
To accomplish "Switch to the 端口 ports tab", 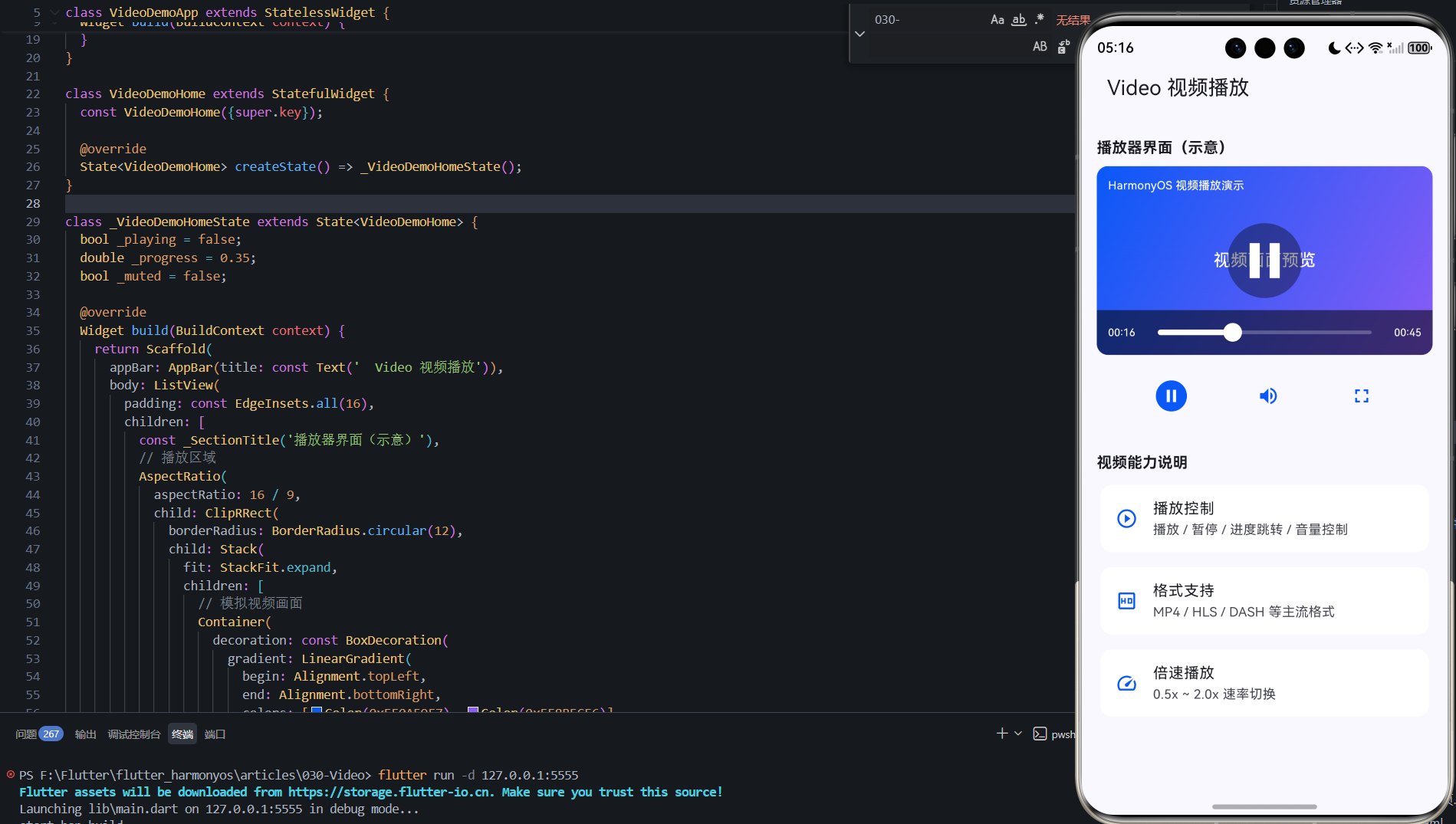I will tap(215, 734).
